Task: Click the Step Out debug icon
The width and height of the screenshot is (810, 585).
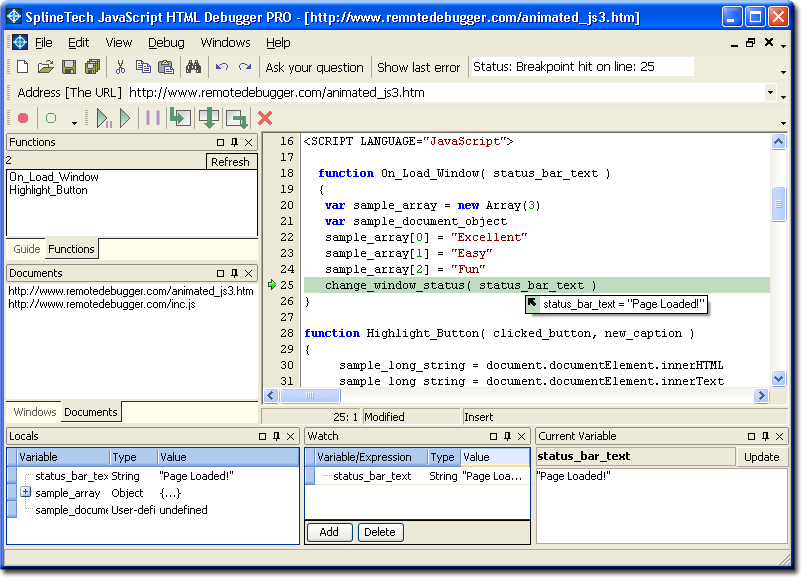Action: pos(237,118)
